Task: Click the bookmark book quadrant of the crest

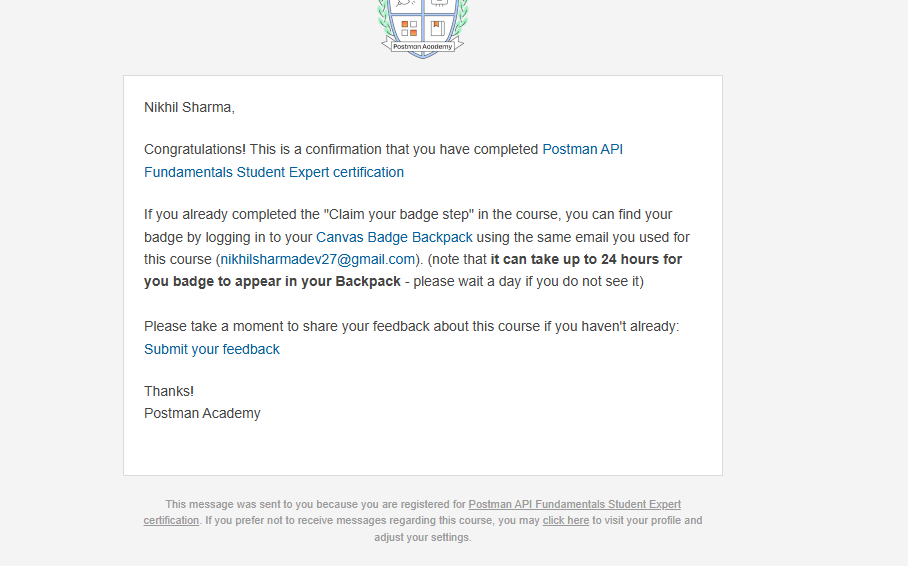Action: pyautogui.click(x=438, y=28)
